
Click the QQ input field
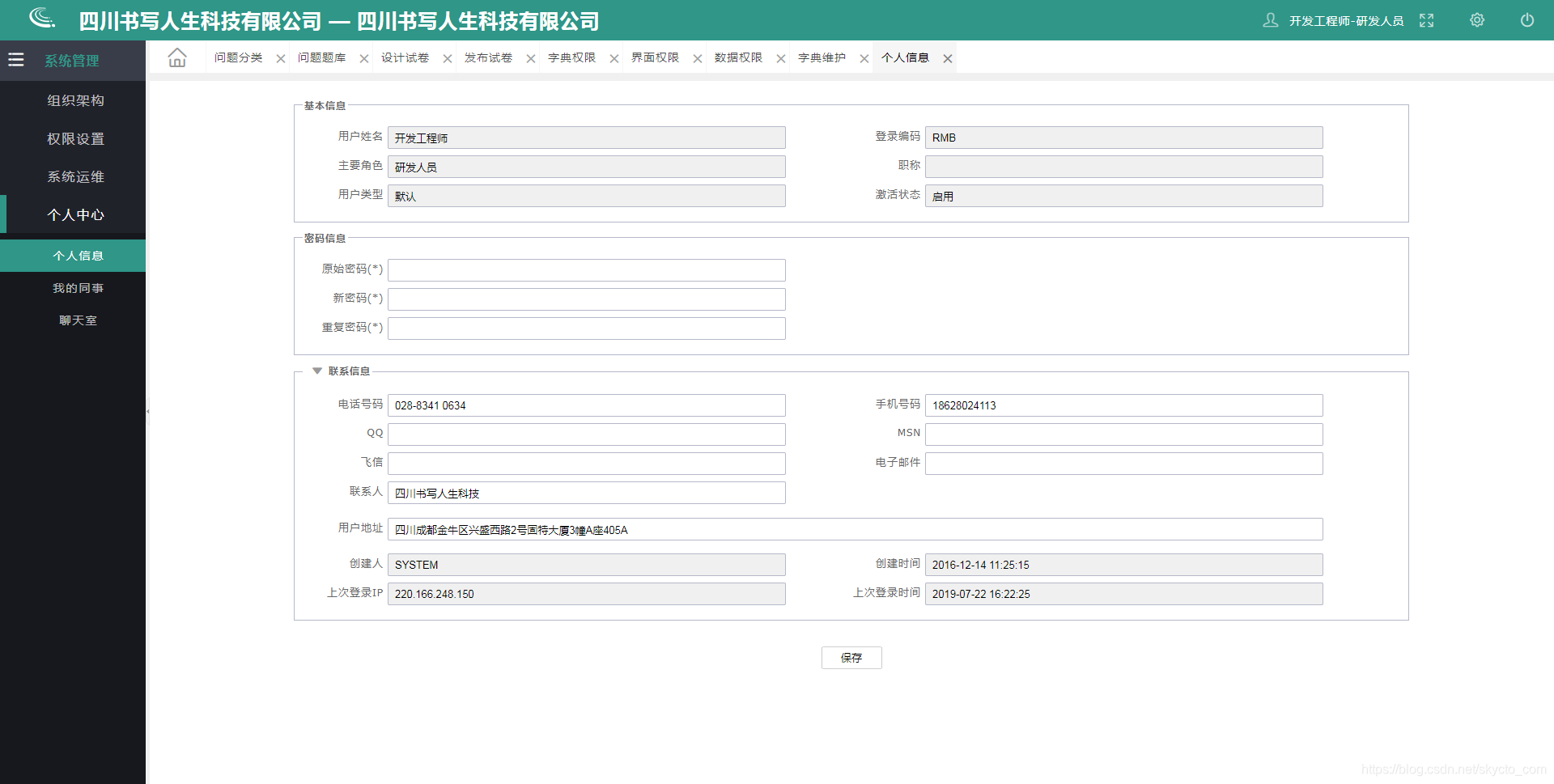coord(587,434)
